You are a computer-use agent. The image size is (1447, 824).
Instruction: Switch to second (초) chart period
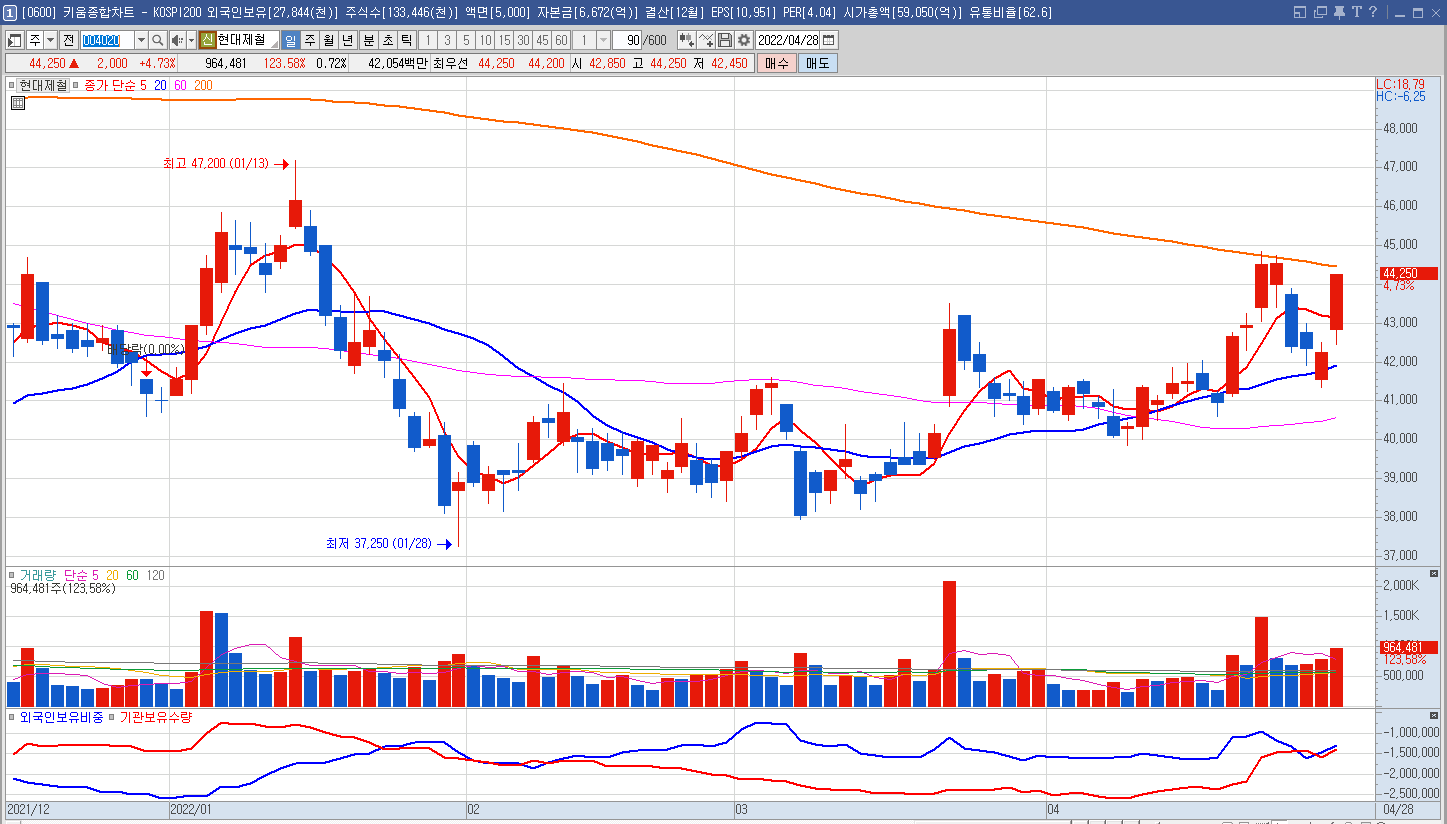tap(387, 40)
